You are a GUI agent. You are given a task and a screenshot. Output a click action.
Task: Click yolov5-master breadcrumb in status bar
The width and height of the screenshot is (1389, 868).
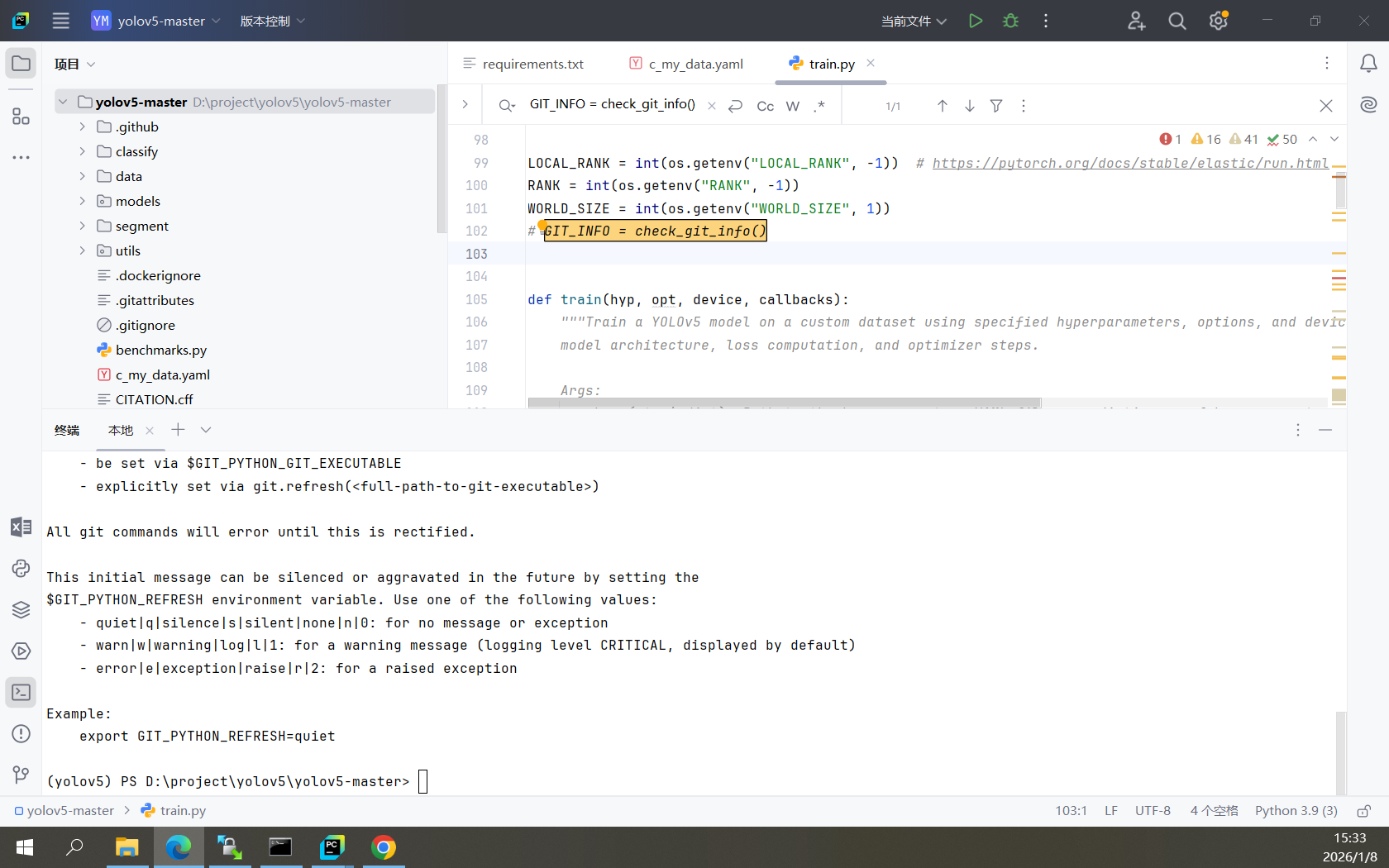pyautogui.click(x=64, y=811)
